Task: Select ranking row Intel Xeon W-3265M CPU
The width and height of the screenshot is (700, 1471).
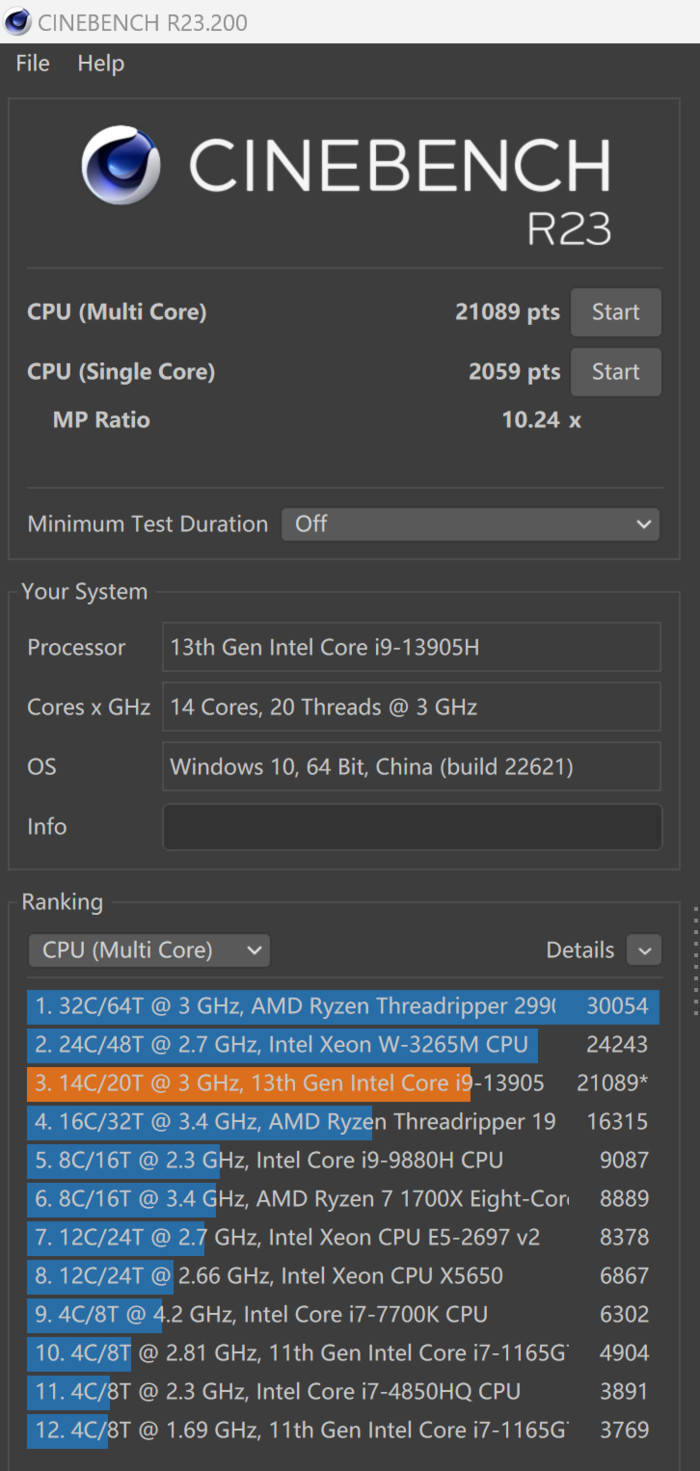Action: (x=343, y=1045)
